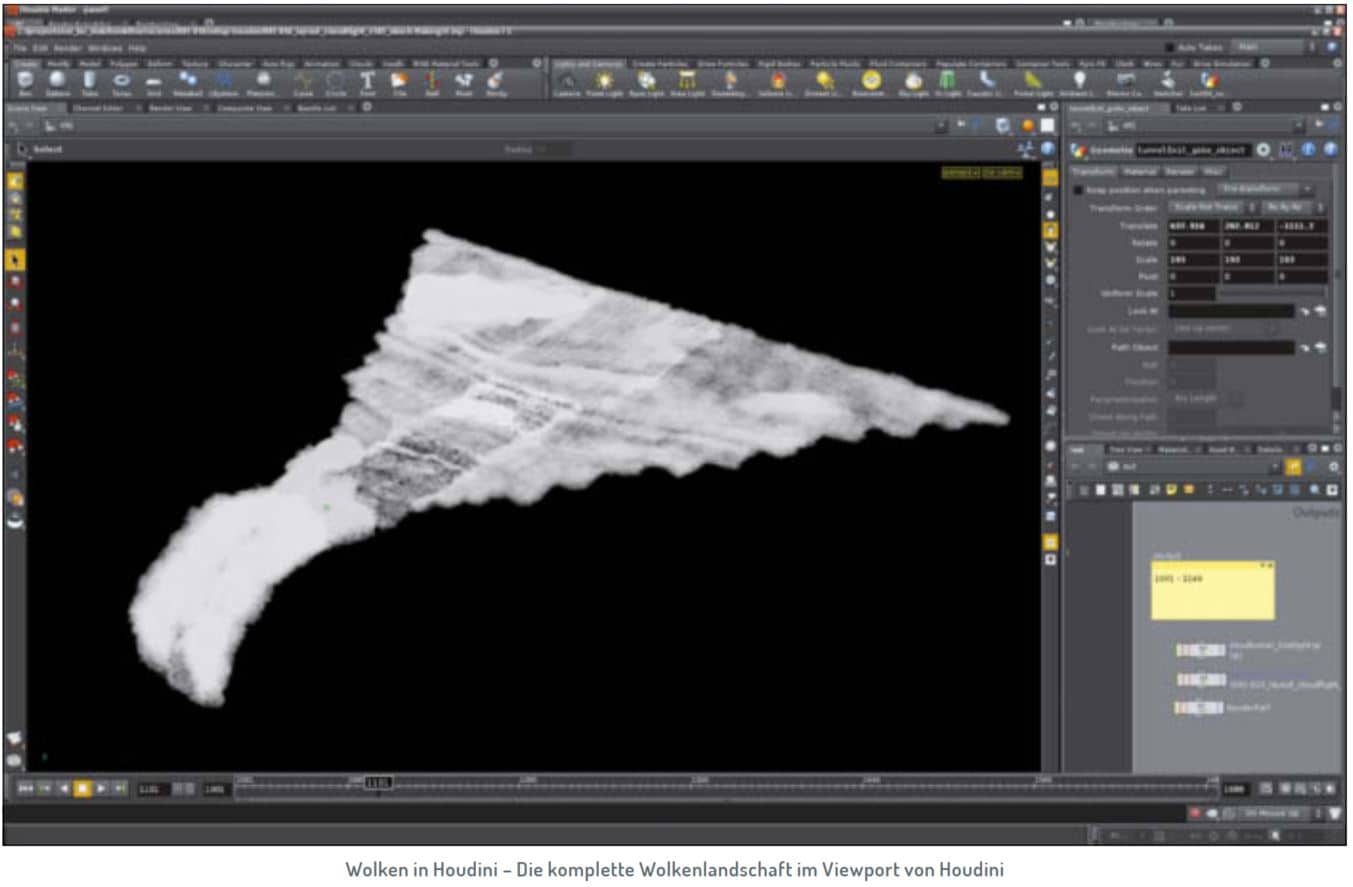The height and width of the screenshot is (887, 1353).
Task: Add a Sky Light from the shelf
Action: tap(911, 80)
